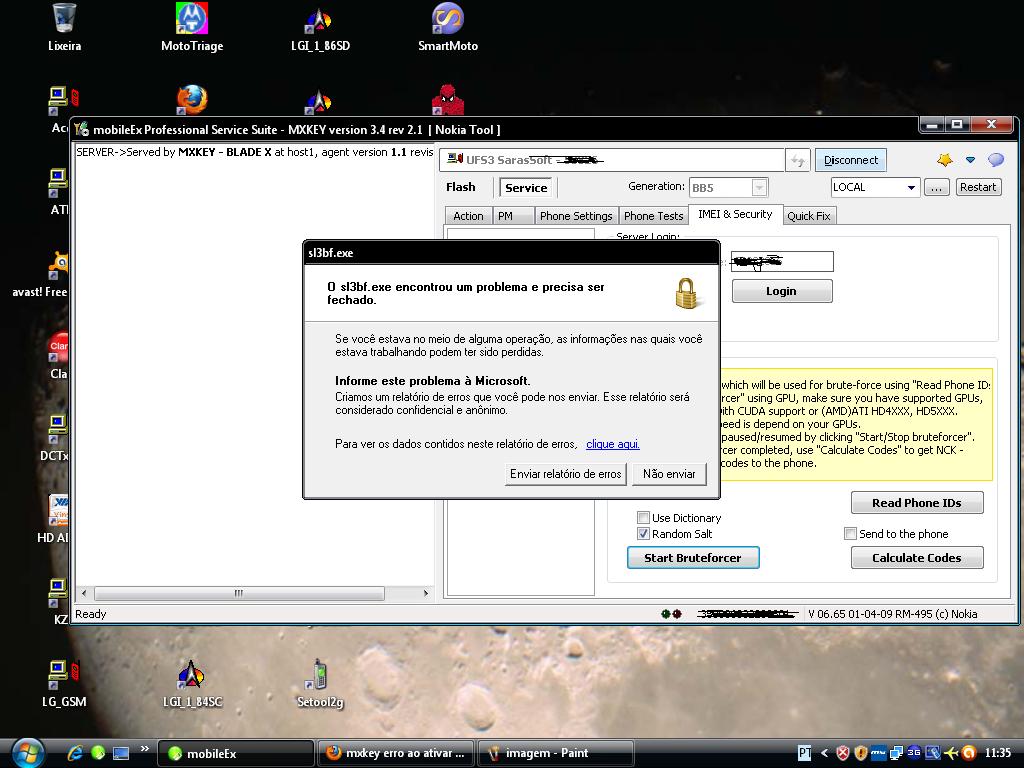Click Enviar relatório de erros button
This screenshot has width=1024, height=768.
pyautogui.click(x=566, y=474)
